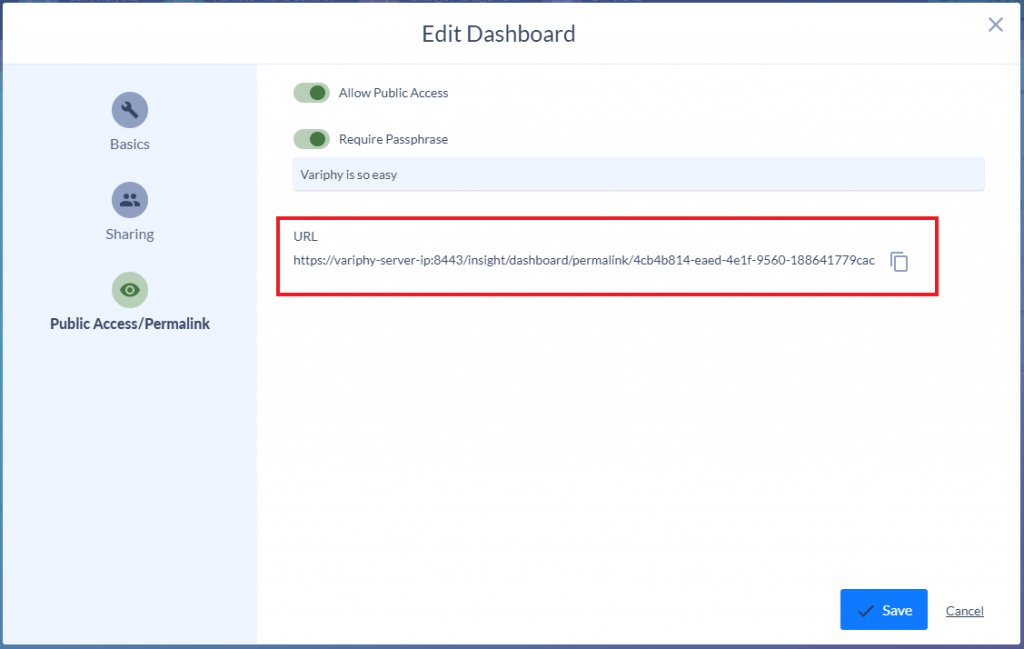
Task: Open the Sharing people icon
Action: [129, 200]
